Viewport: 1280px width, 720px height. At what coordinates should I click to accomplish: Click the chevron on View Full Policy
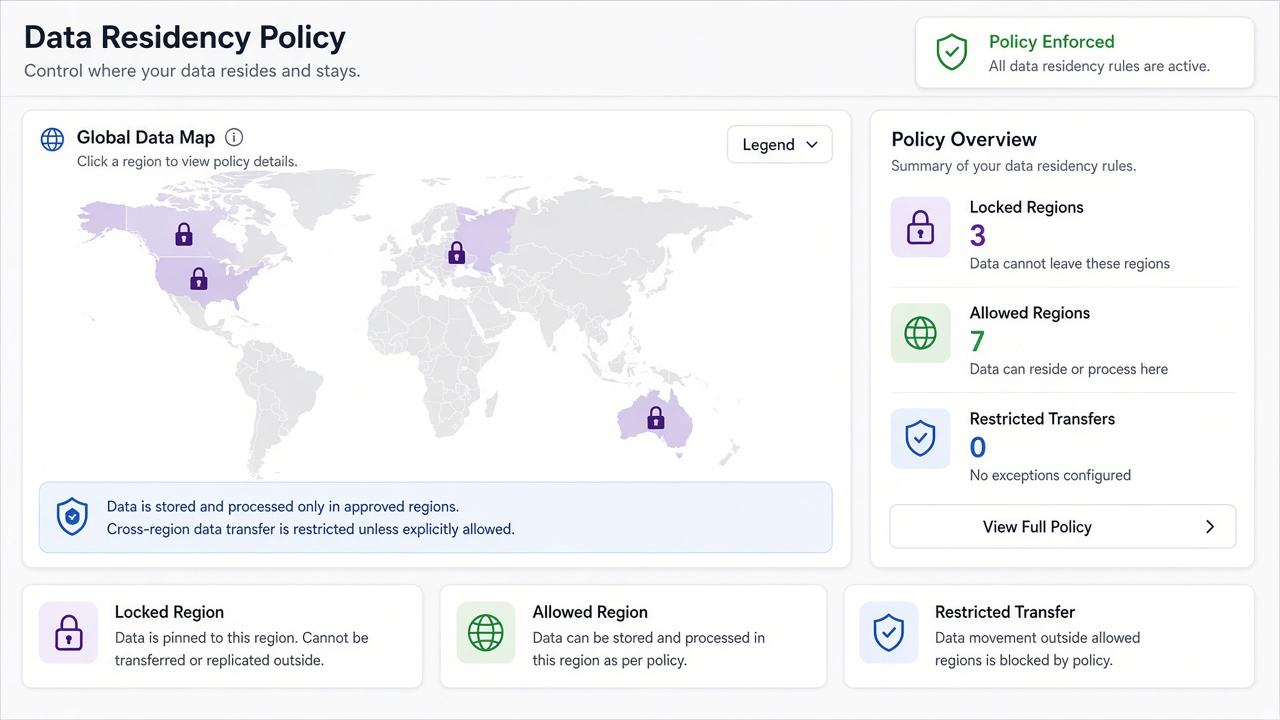[1210, 527]
